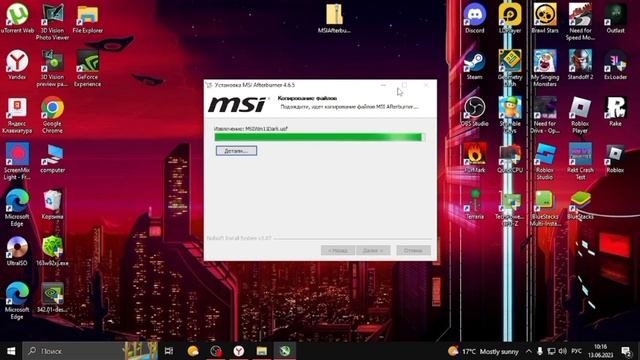Open the 3D Vision Photo Viewer shortcut
This screenshot has width=640, height=360.
point(52,22)
